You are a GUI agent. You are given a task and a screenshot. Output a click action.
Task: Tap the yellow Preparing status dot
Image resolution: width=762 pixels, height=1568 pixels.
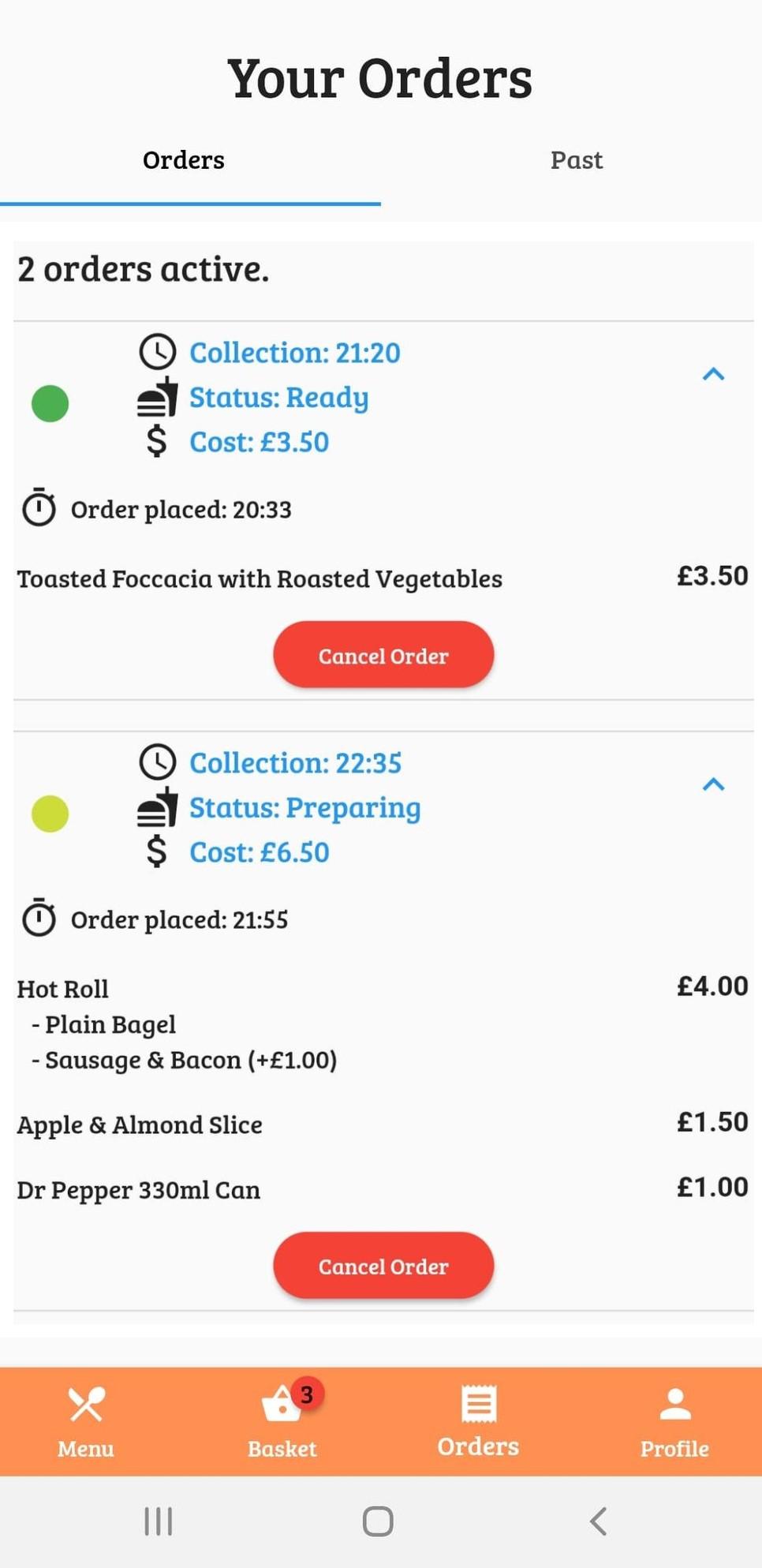tap(50, 814)
